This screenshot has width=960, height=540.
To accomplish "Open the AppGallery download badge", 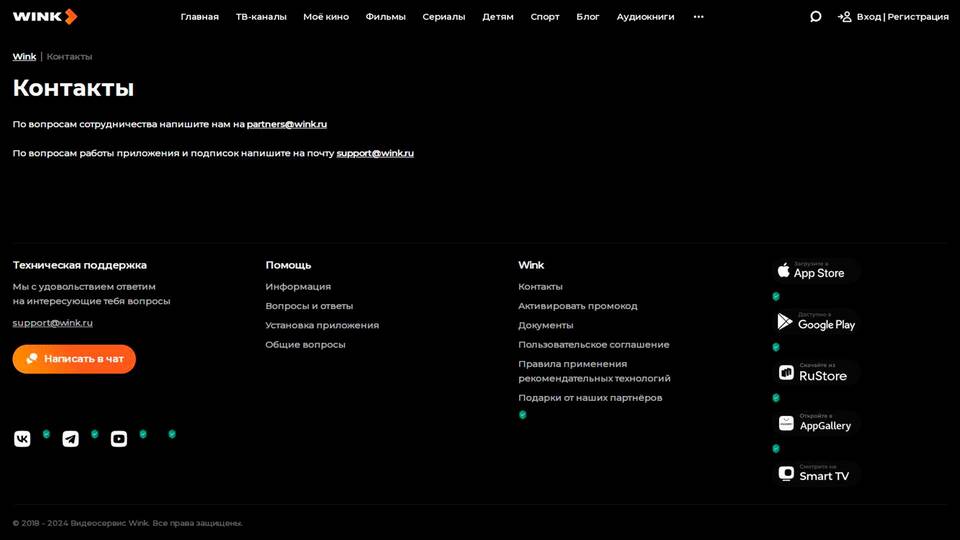I will (815, 423).
